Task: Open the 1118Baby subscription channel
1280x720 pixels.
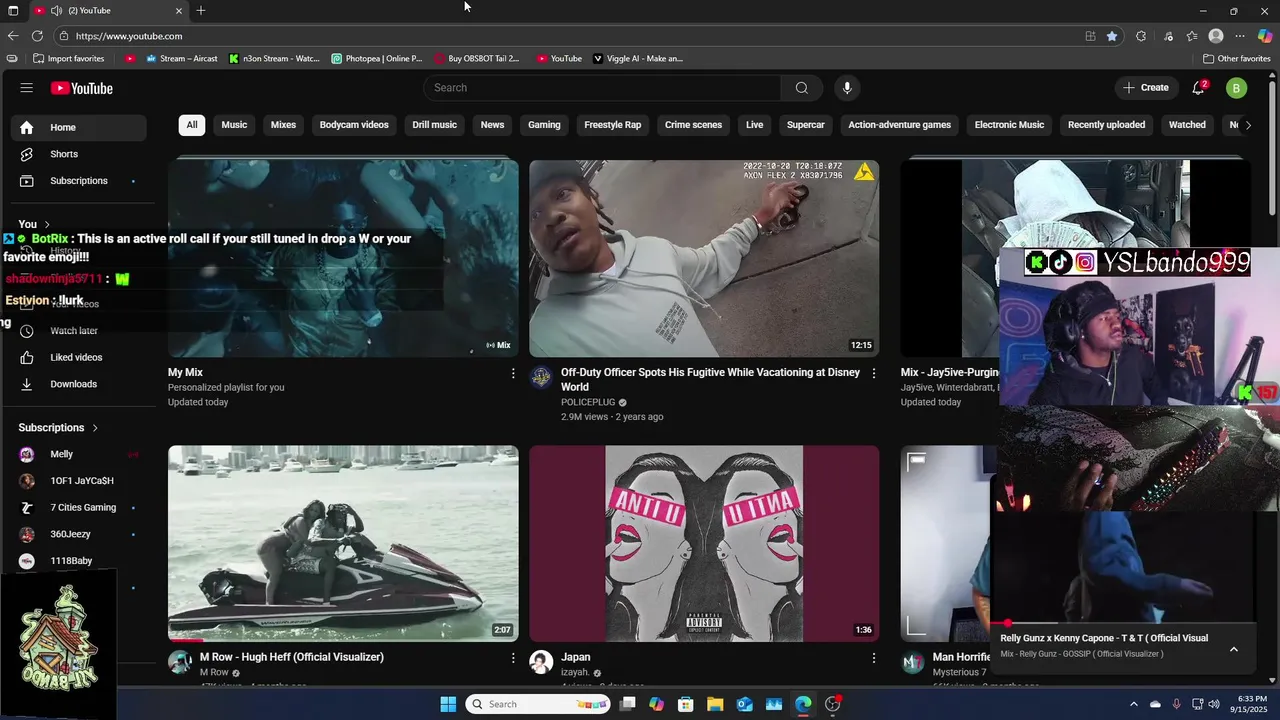Action: point(78,561)
